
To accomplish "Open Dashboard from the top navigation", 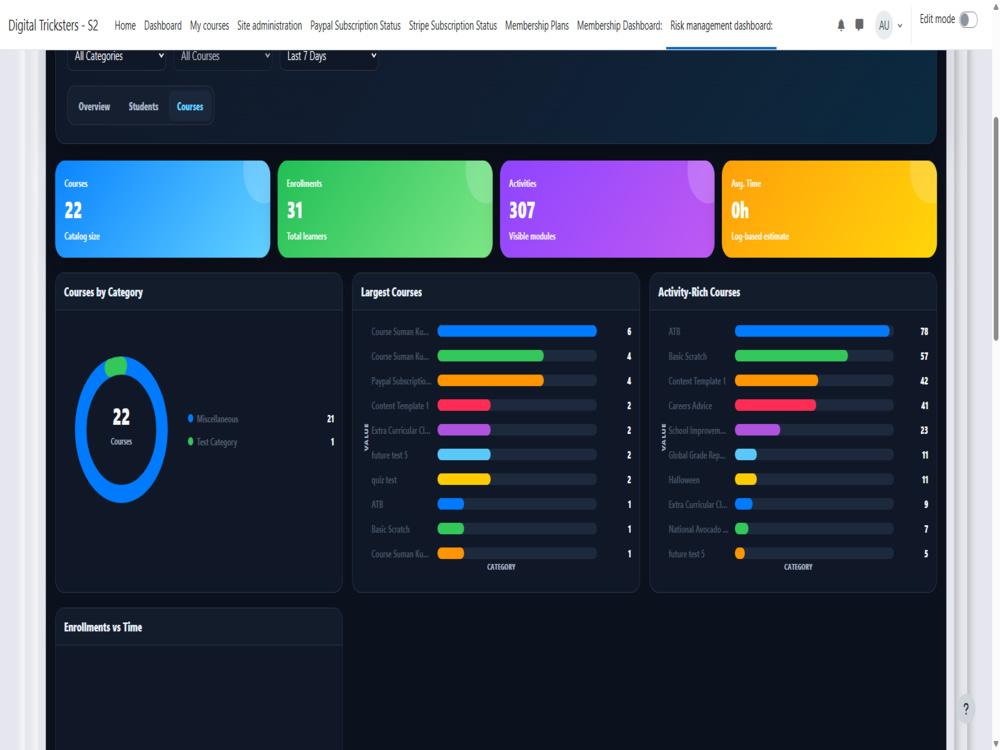I will (x=163, y=26).
